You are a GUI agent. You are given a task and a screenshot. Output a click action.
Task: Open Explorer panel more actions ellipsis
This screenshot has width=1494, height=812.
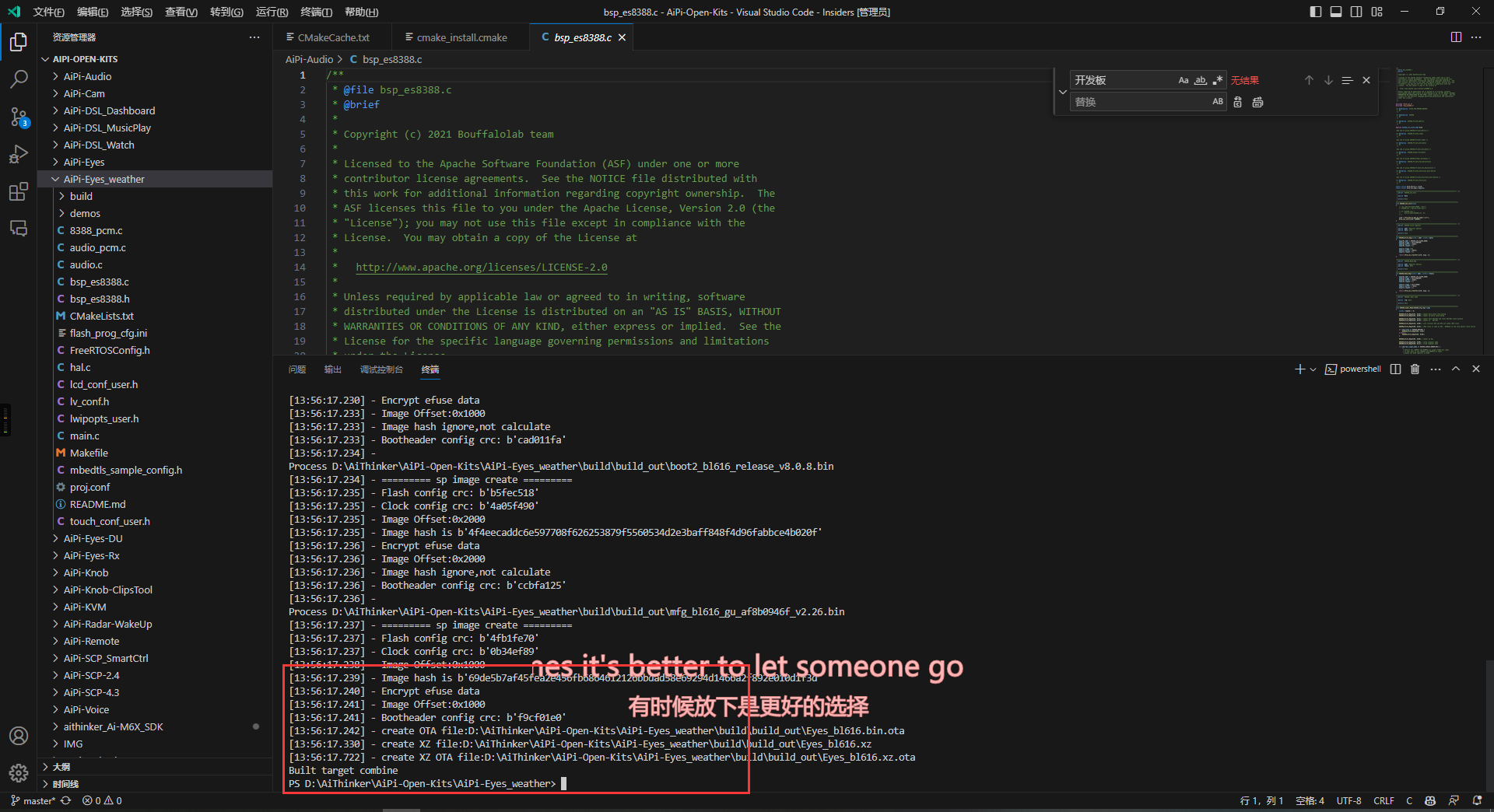[x=254, y=37]
